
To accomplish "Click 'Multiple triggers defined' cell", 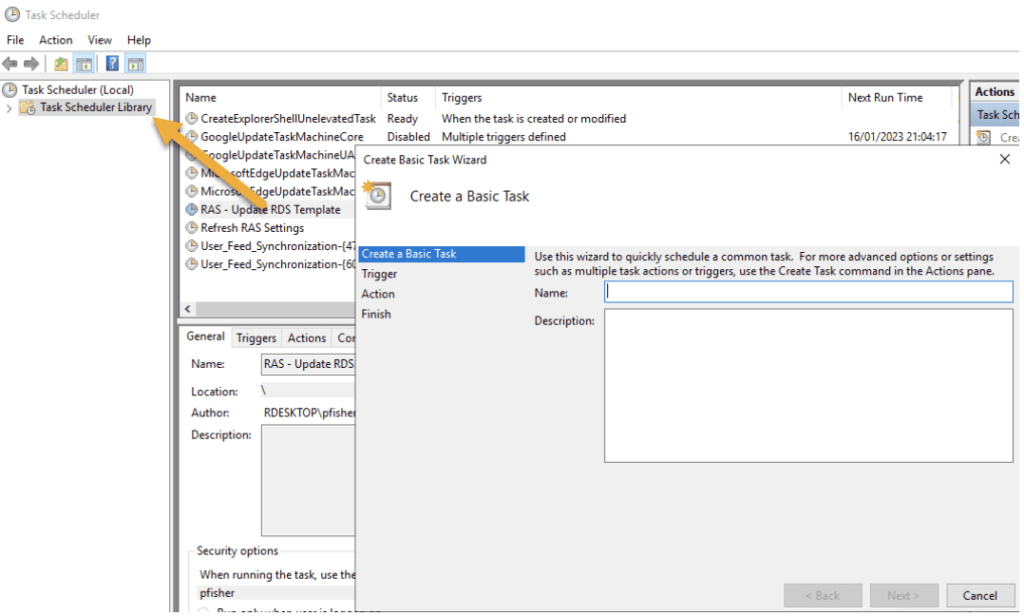I will [x=504, y=137].
